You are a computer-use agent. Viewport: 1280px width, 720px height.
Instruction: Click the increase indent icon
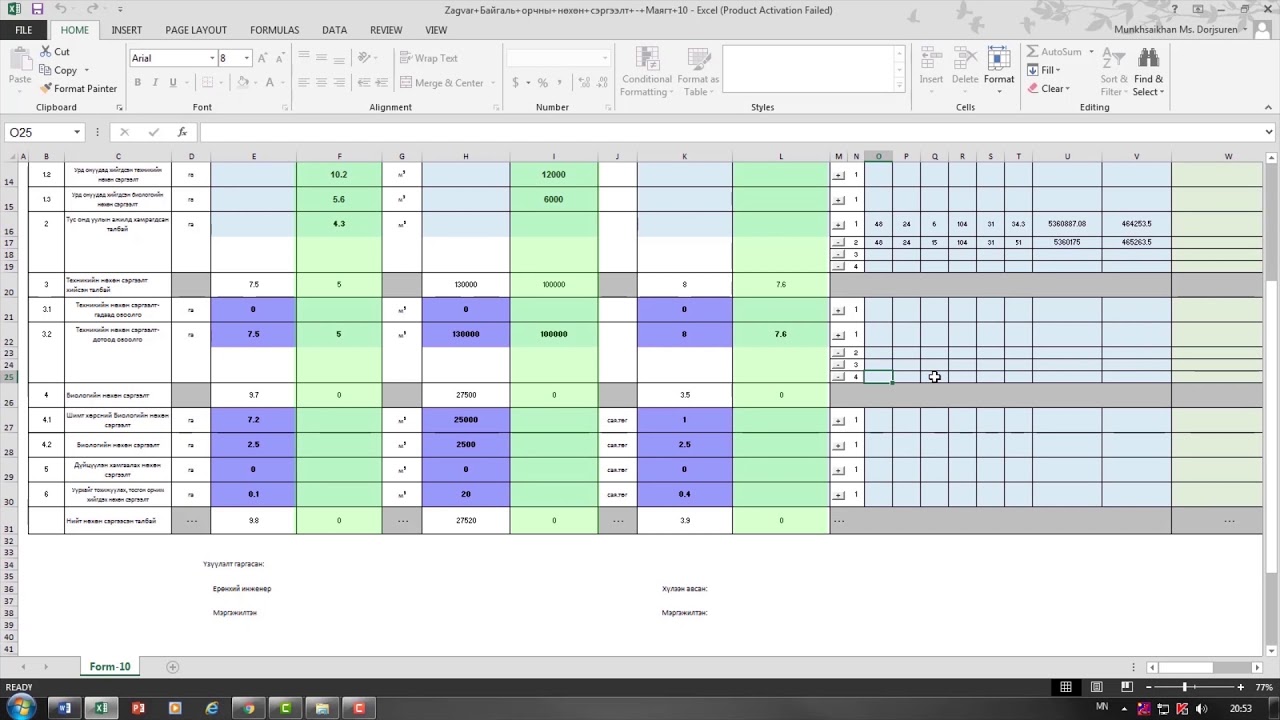380,83
